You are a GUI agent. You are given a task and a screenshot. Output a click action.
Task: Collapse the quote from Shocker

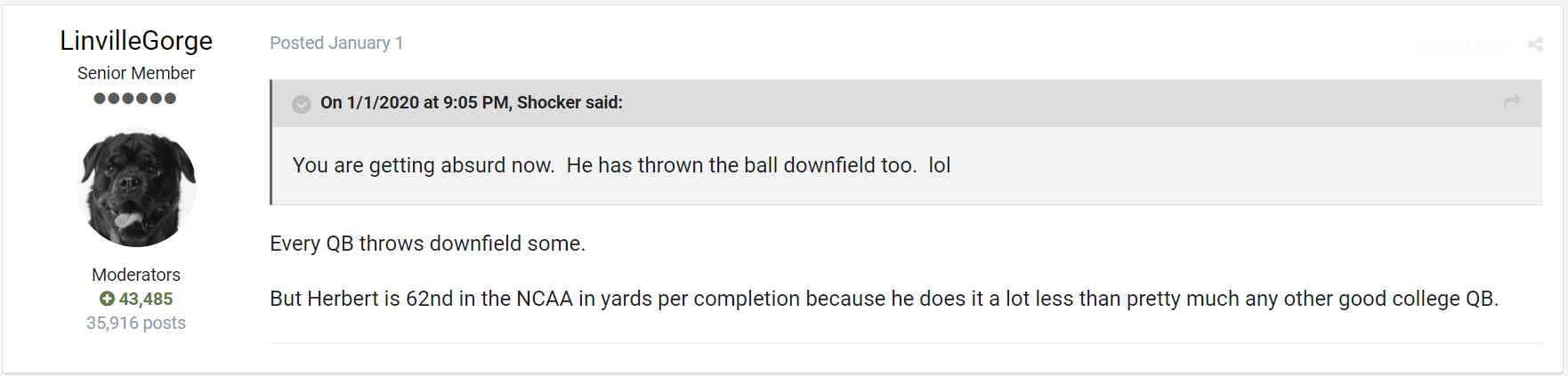click(302, 104)
